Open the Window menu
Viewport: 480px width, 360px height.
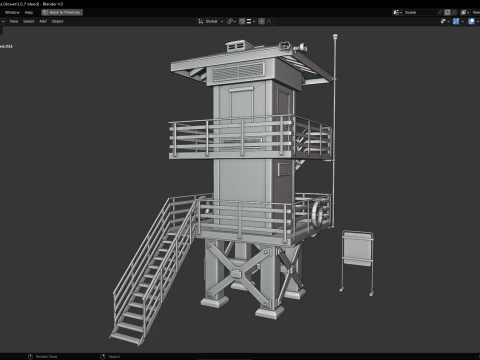point(12,12)
